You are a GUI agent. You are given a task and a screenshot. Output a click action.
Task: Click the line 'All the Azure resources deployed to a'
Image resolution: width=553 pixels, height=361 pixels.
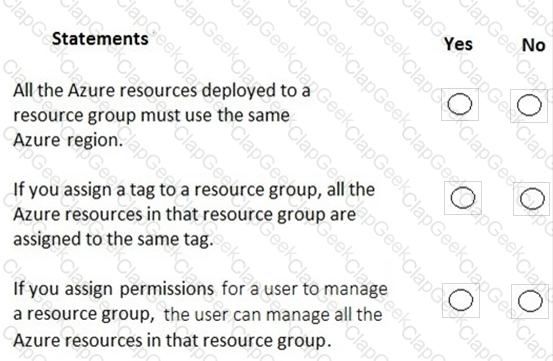(x=162, y=91)
